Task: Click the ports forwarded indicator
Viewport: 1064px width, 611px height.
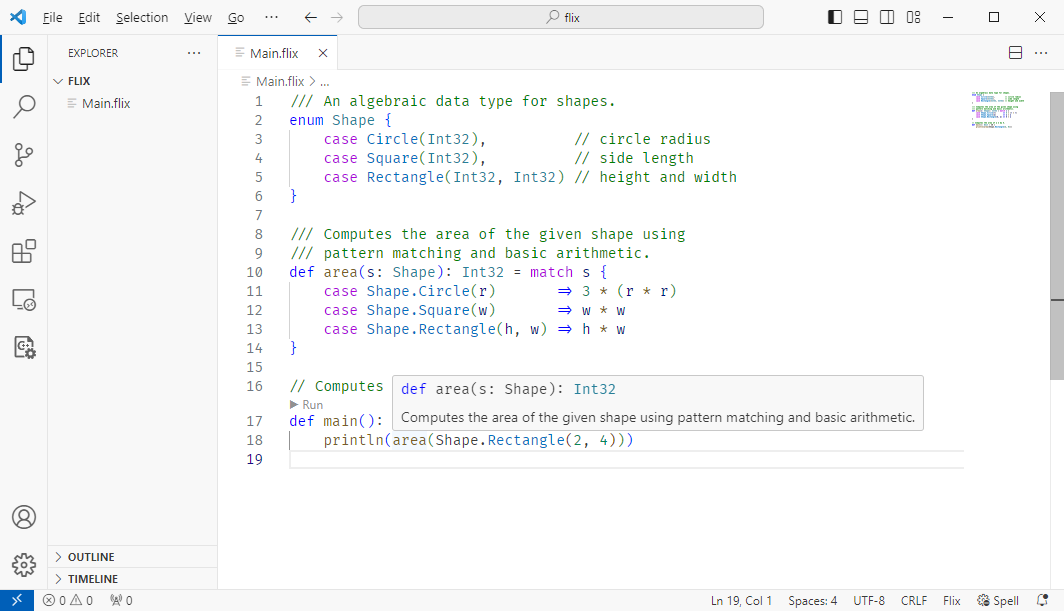Action: pos(121,601)
